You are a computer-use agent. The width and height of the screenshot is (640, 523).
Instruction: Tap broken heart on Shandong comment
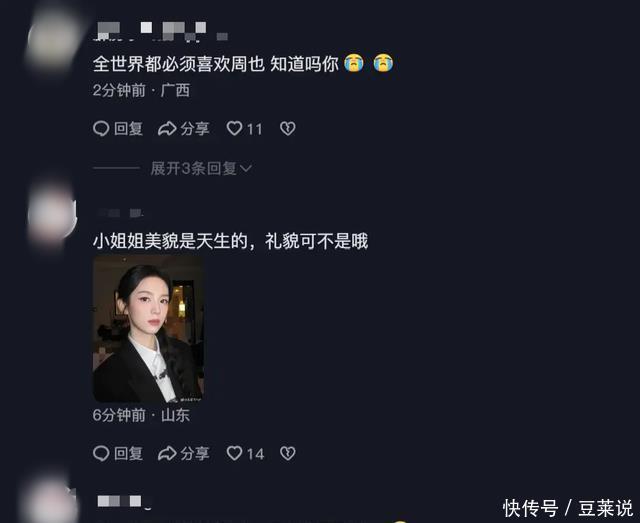[x=288, y=453]
